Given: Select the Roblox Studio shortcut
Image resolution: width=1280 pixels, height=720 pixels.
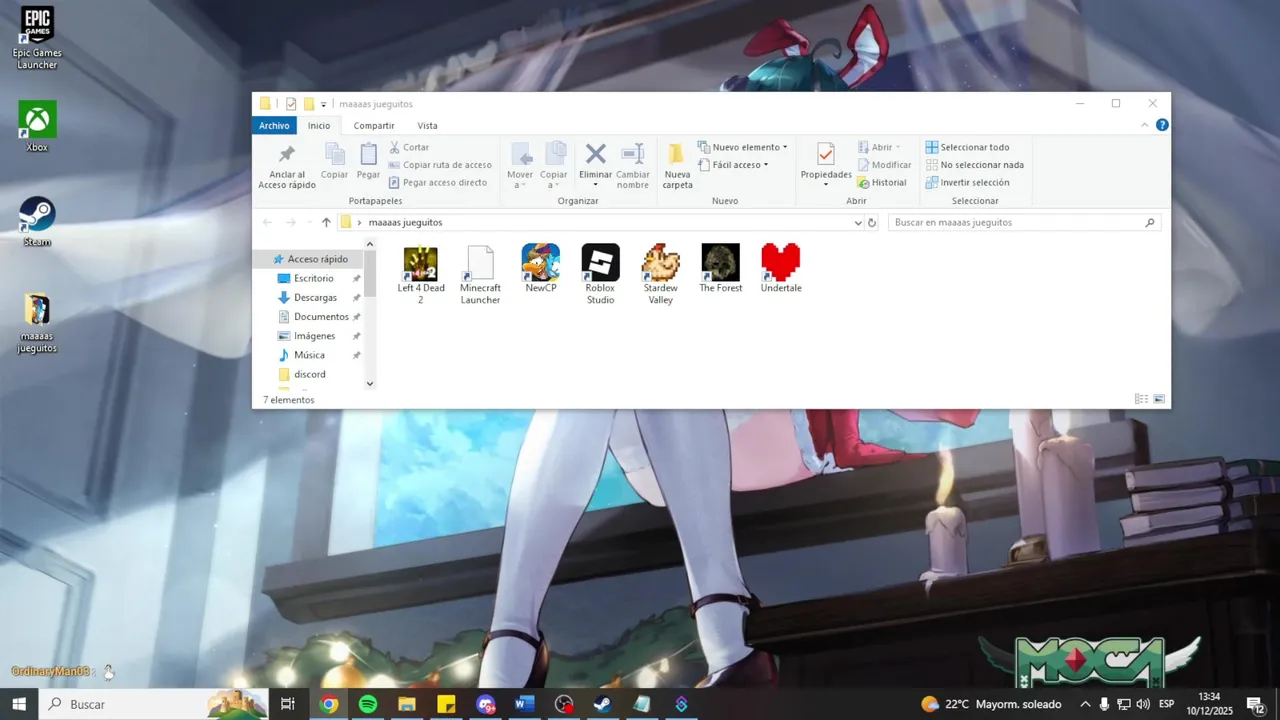Looking at the screenshot, I should pyautogui.click(x=600, y=273).
